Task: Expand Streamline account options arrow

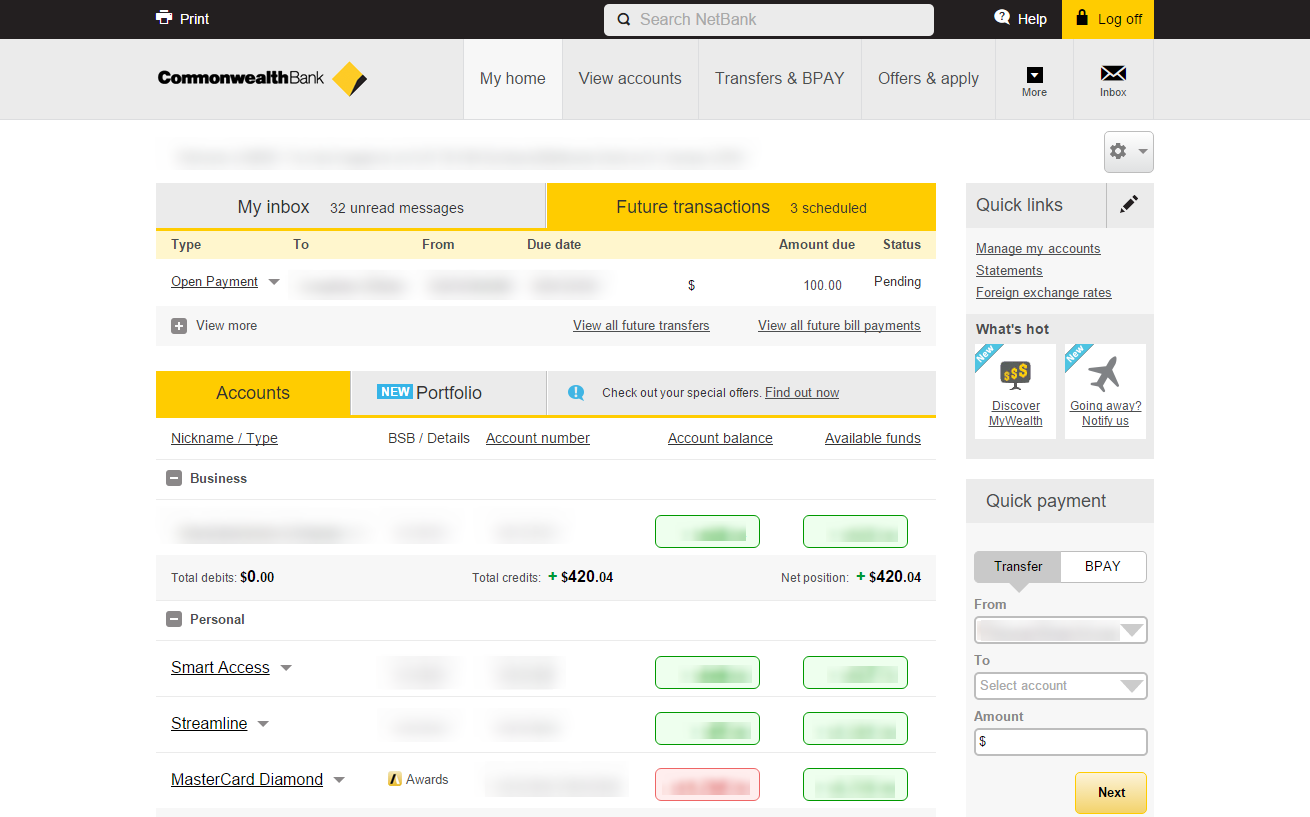Action: pyautogui.click(x=263, y=724)
